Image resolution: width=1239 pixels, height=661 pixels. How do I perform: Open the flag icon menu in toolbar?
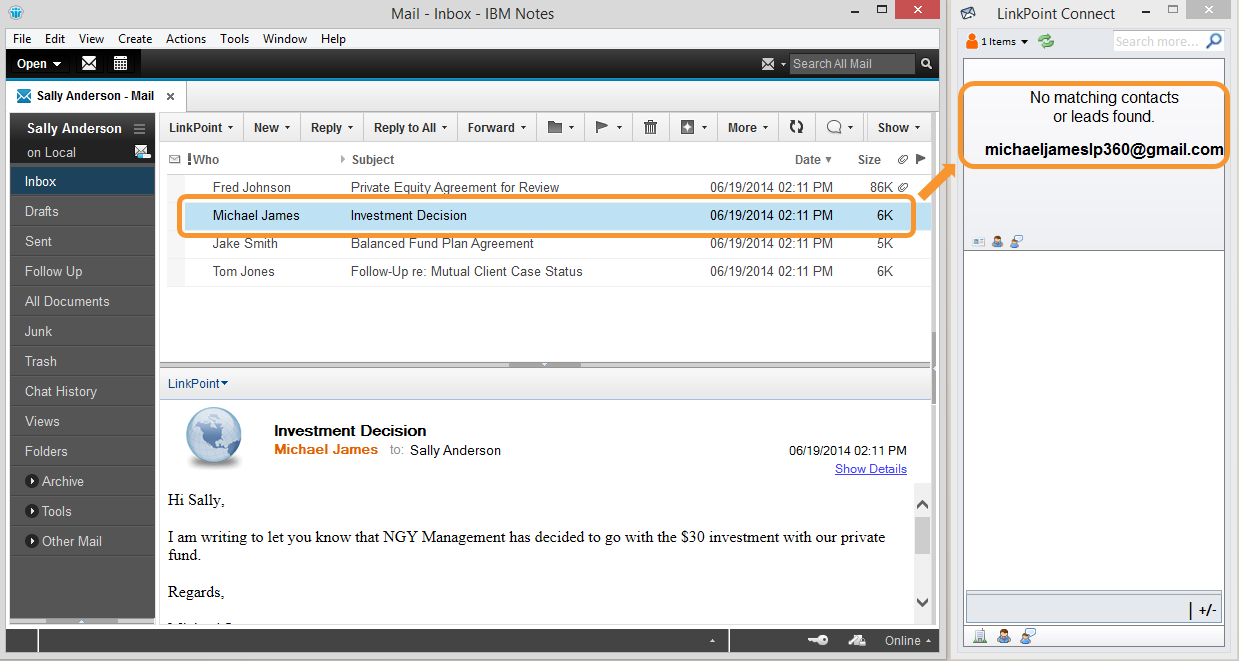click(608, 127)
